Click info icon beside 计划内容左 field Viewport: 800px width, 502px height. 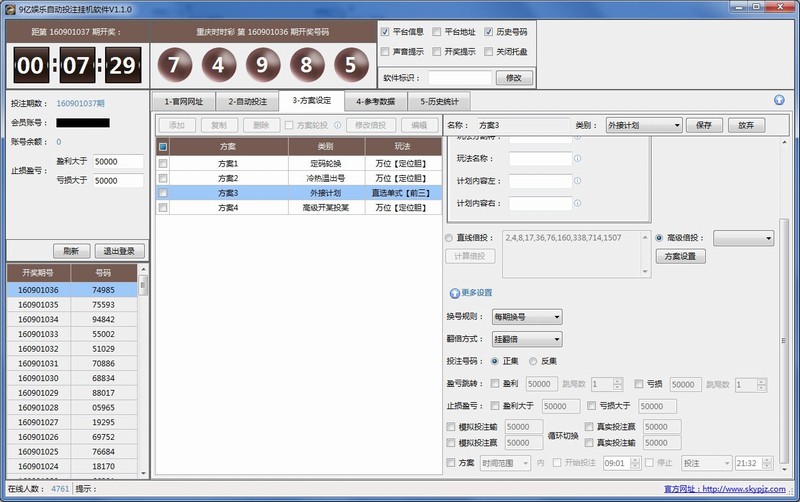pyautogui.click(x=578, y=181)
